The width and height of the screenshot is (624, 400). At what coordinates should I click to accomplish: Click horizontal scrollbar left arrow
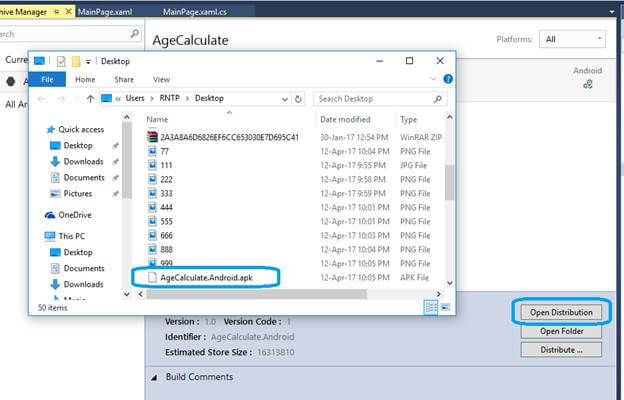[x=140, y=294]
